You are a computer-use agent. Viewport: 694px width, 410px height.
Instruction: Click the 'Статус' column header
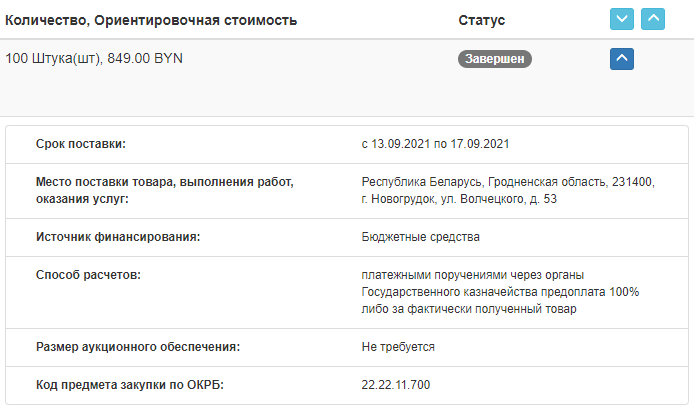click(x=482, y=20)
